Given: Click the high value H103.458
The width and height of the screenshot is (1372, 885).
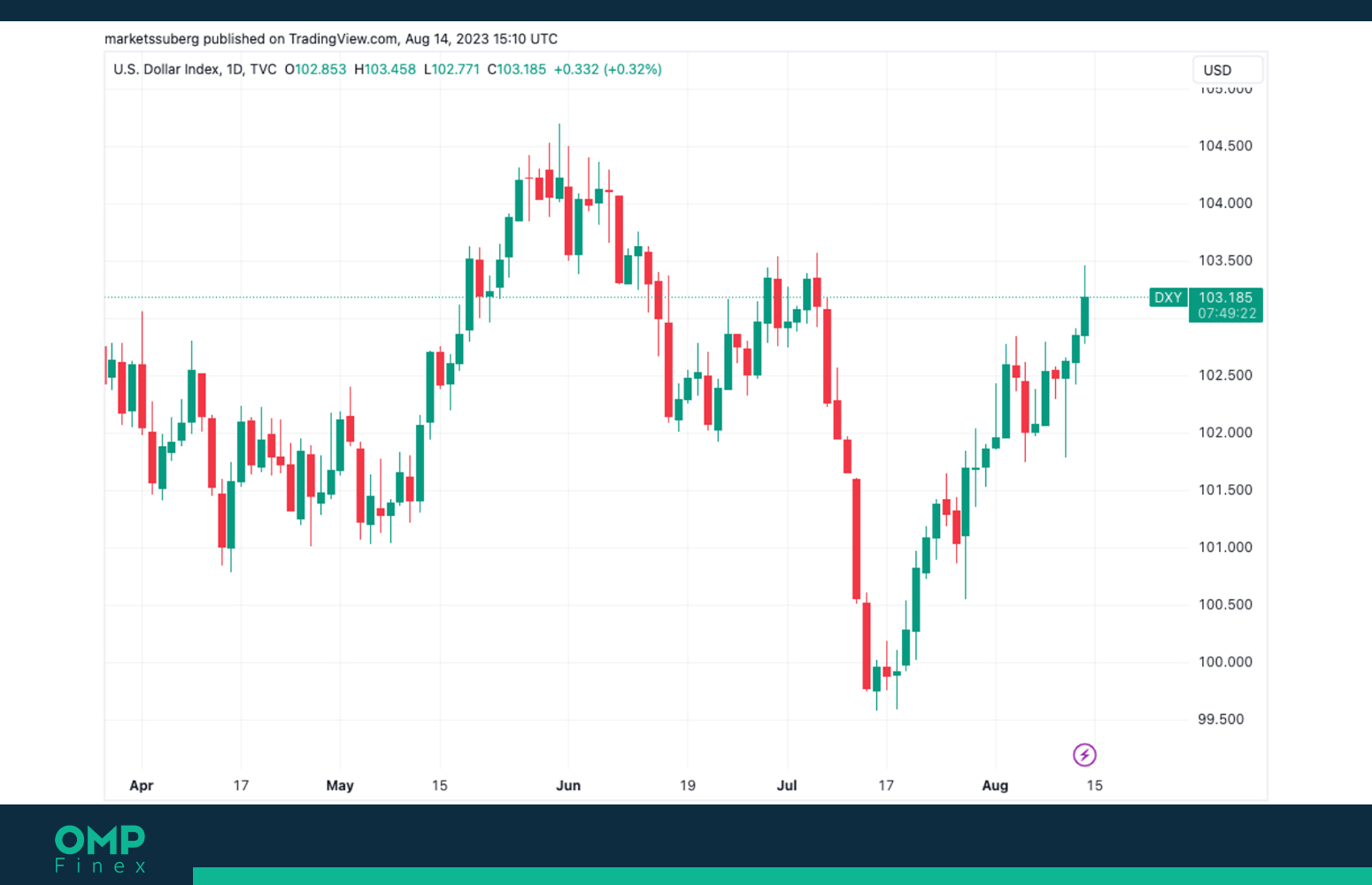Looking at the screenshot, I should pos(385,69).
